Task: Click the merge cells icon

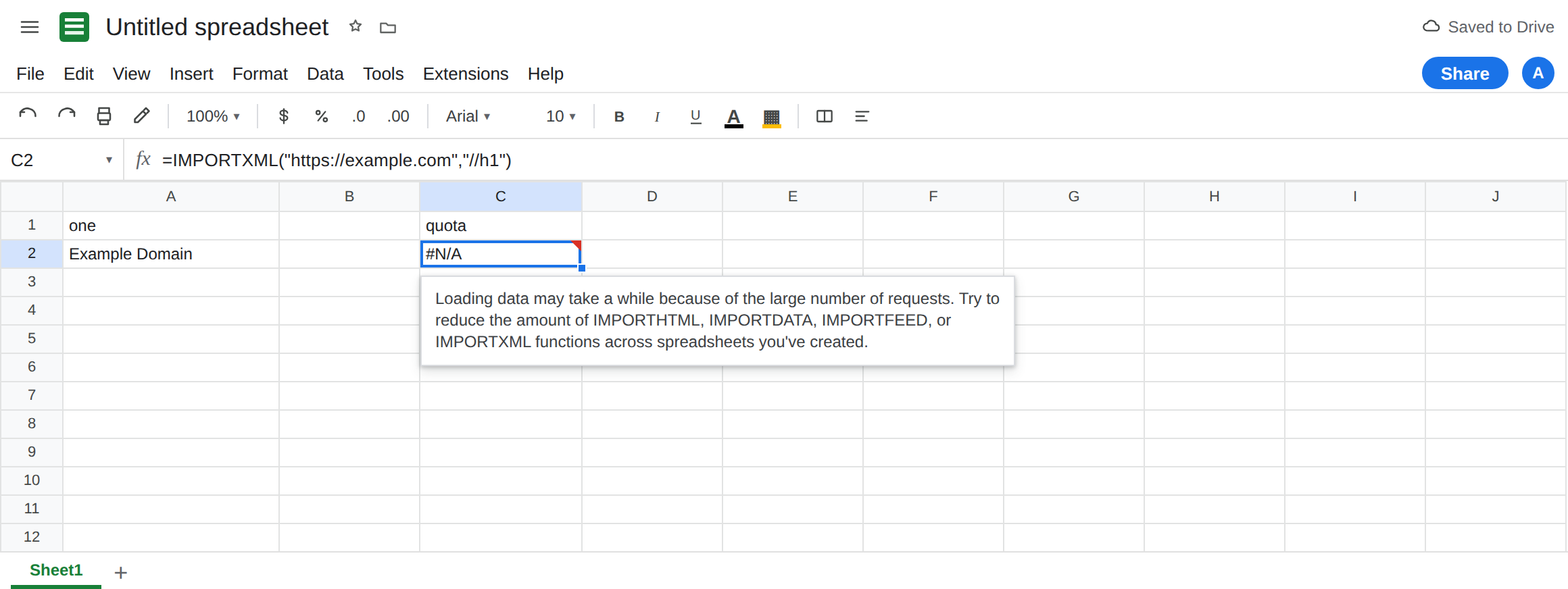Action: pyautogui.click(x=825, y=116)
